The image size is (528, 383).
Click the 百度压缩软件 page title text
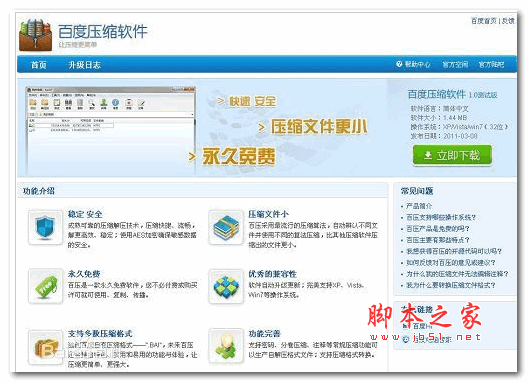[103, 31]
